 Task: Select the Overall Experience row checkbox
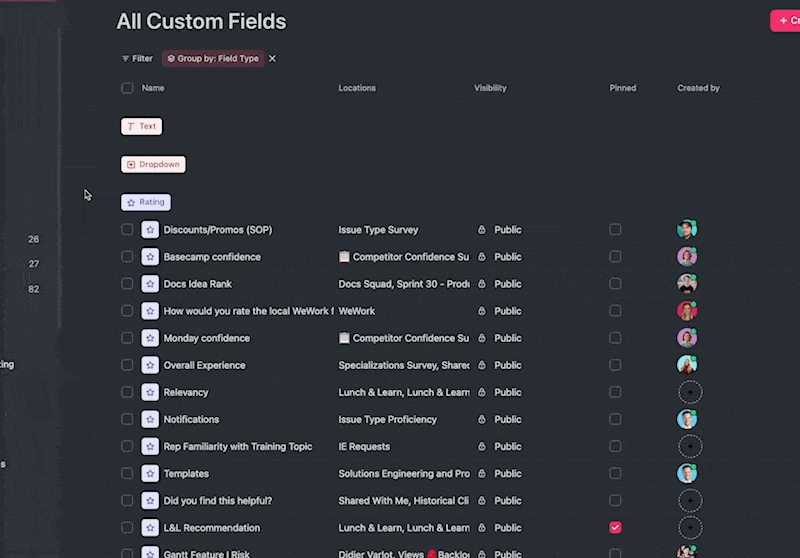[x=127, y=365]
